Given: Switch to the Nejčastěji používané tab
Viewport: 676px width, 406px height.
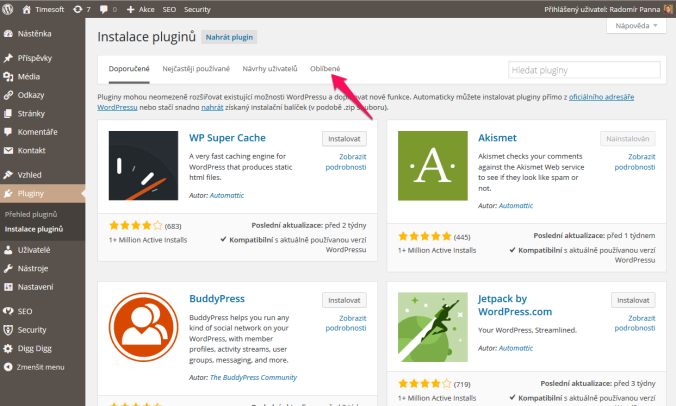Looking at the screenshot, I should point(196,69).
